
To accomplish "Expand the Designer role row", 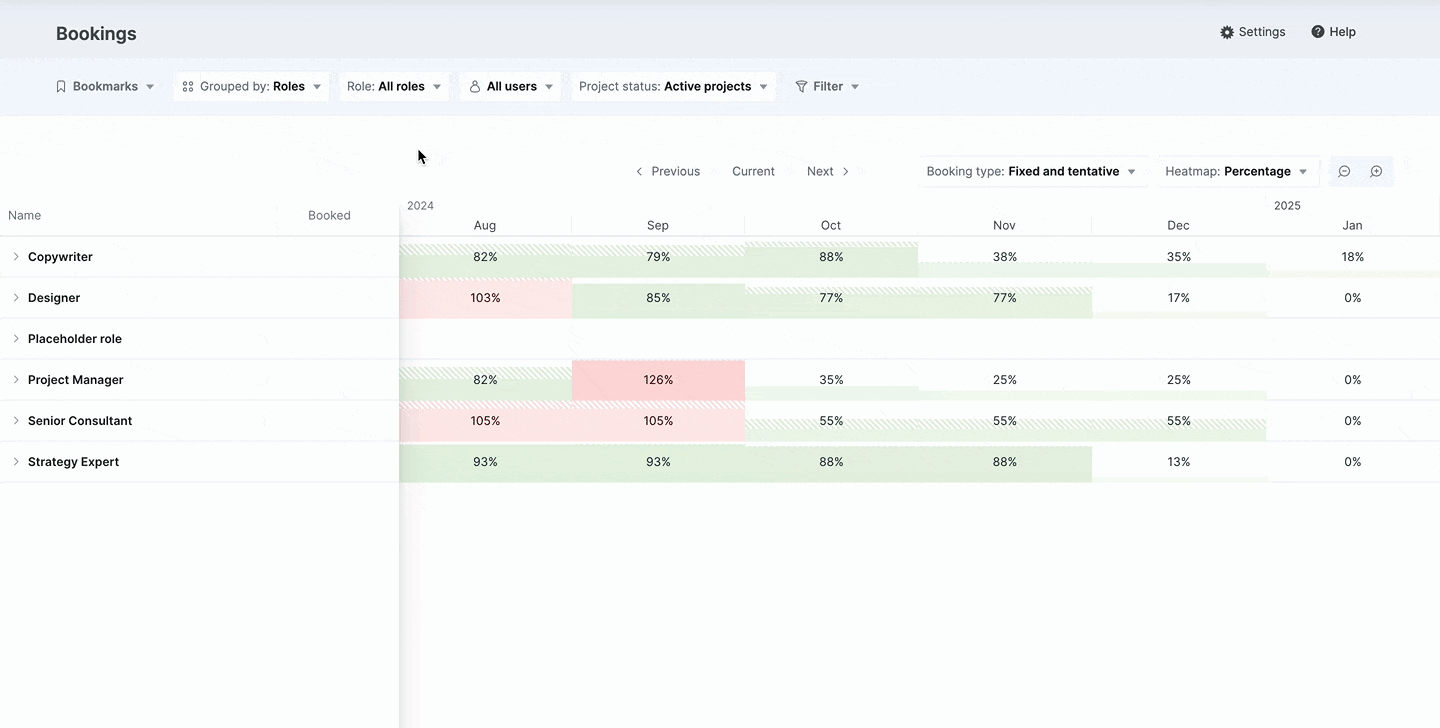I will (x=16, y=298).
